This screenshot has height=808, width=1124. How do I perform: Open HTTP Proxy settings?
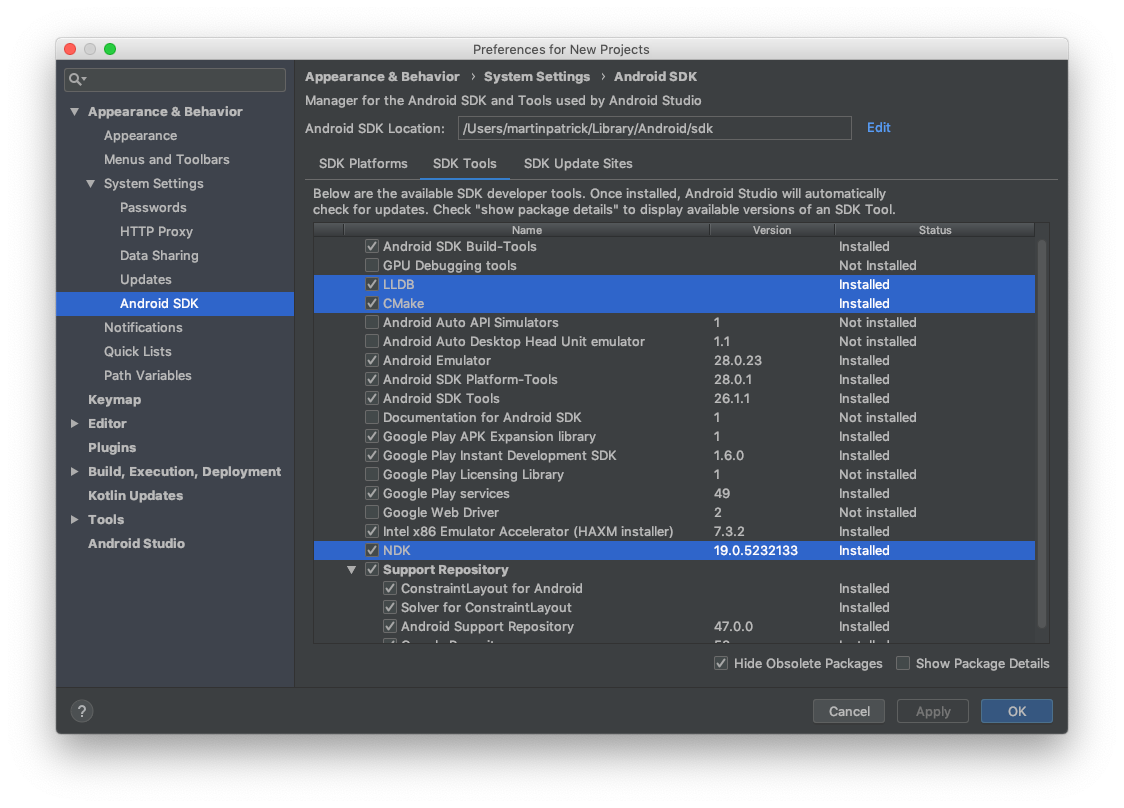pyautogui.click(x=156, y=232)
